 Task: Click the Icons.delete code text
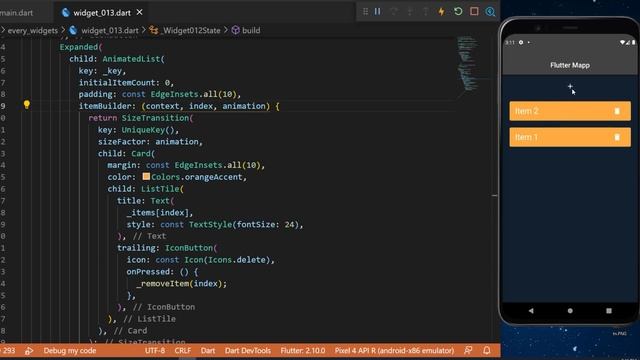click(x=237, y=260)
